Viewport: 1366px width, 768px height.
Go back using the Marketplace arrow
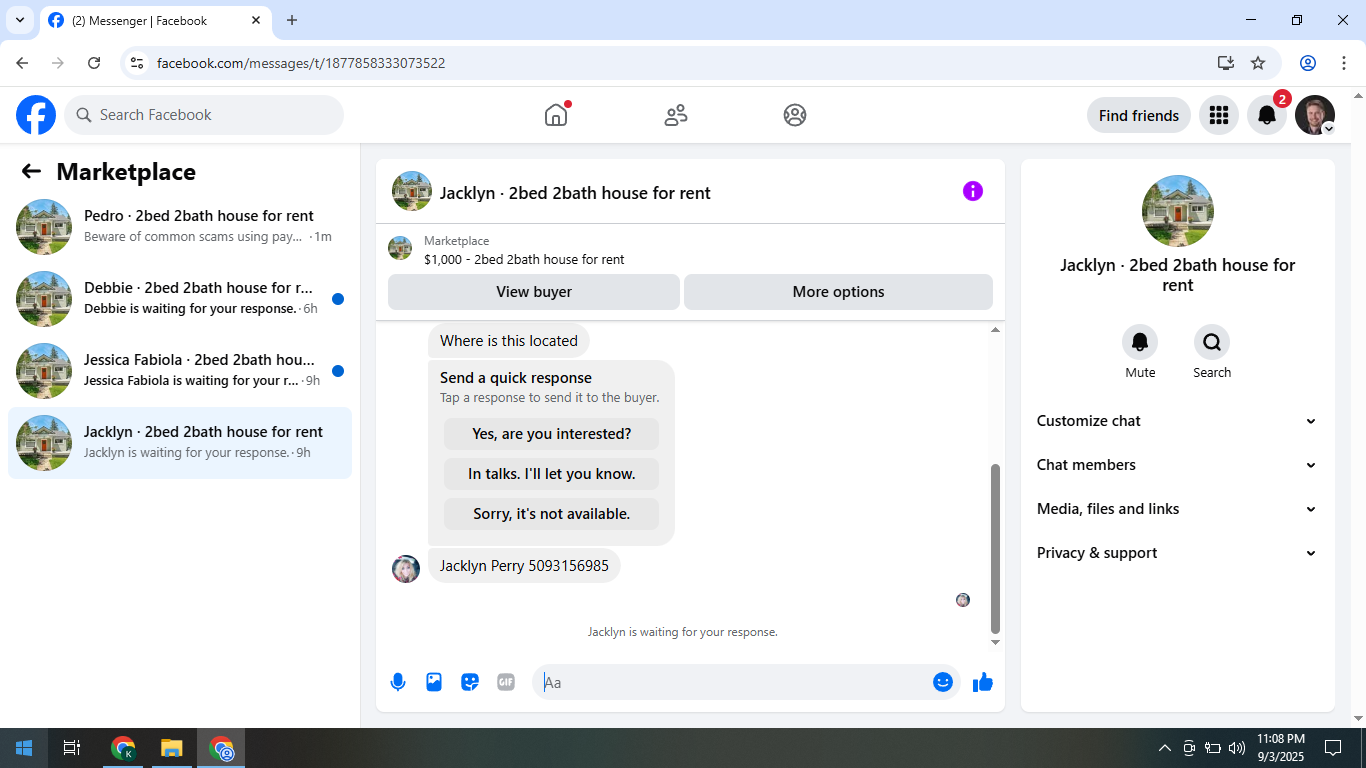coord(31,171)
